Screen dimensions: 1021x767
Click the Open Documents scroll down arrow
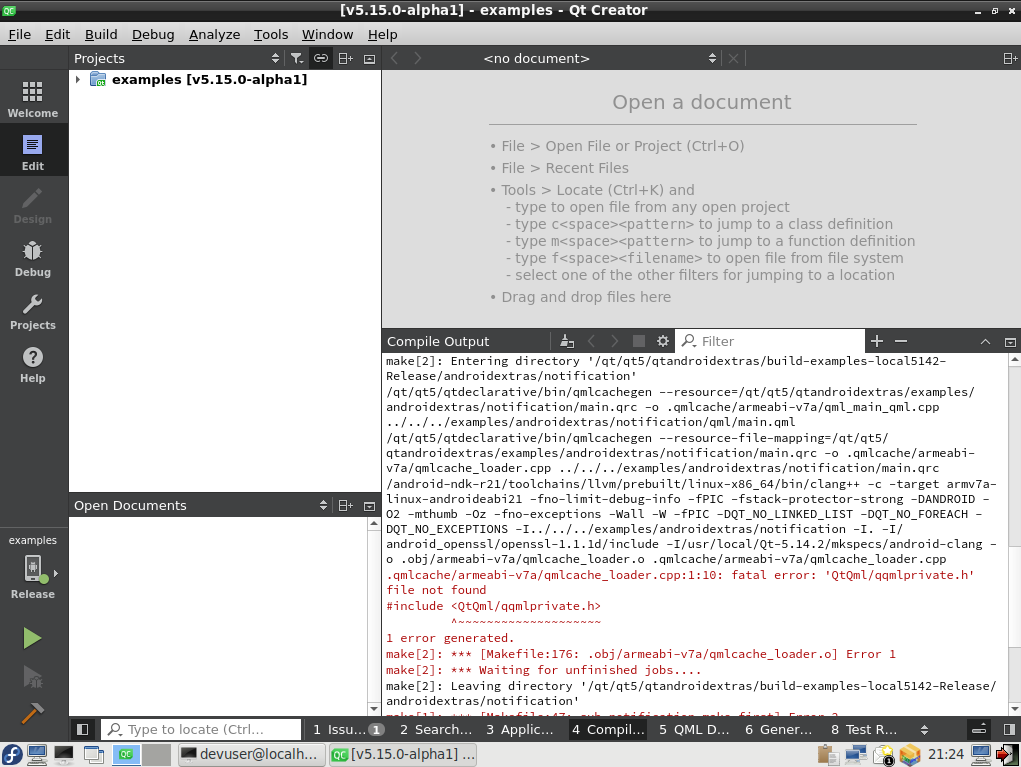(373, 708)
